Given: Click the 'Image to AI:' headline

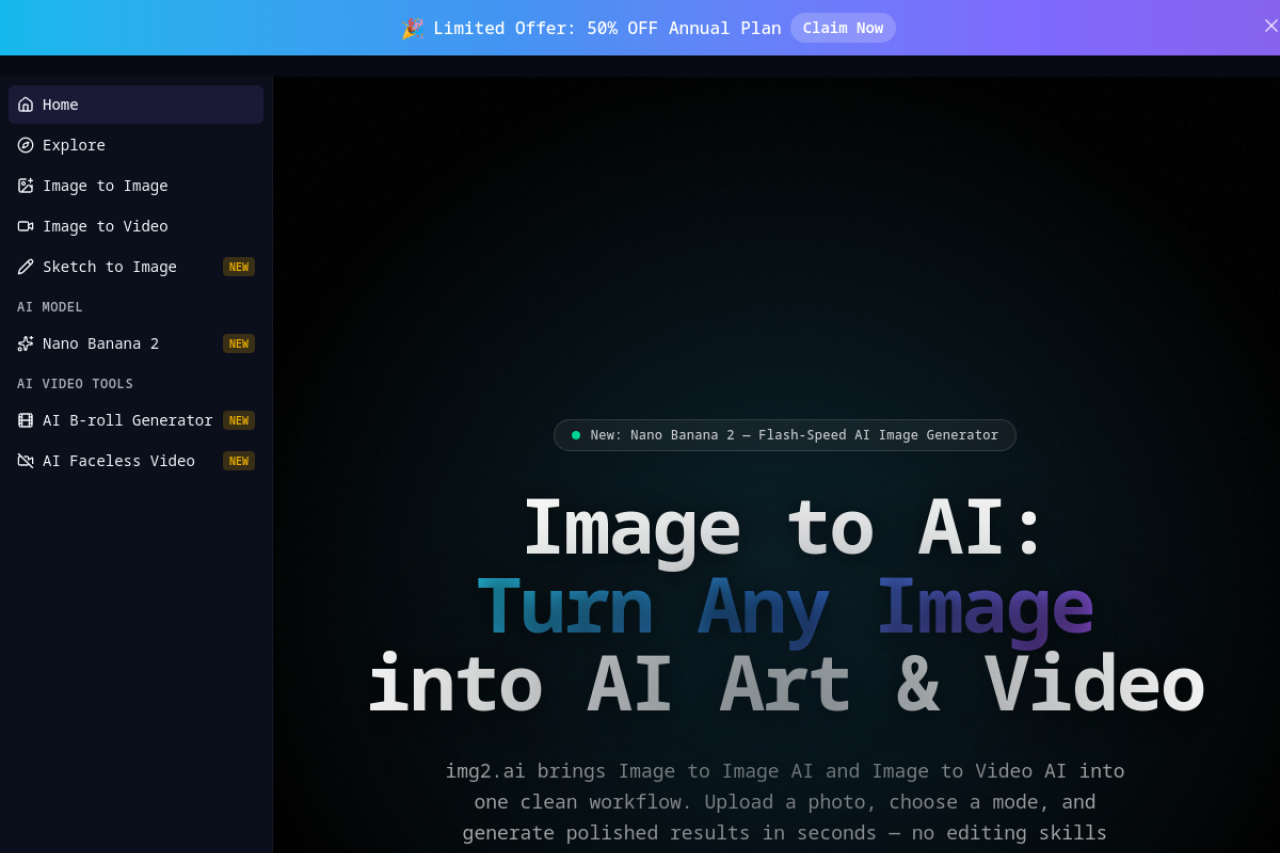Looking at the screenshot, I should pos(785,528).
